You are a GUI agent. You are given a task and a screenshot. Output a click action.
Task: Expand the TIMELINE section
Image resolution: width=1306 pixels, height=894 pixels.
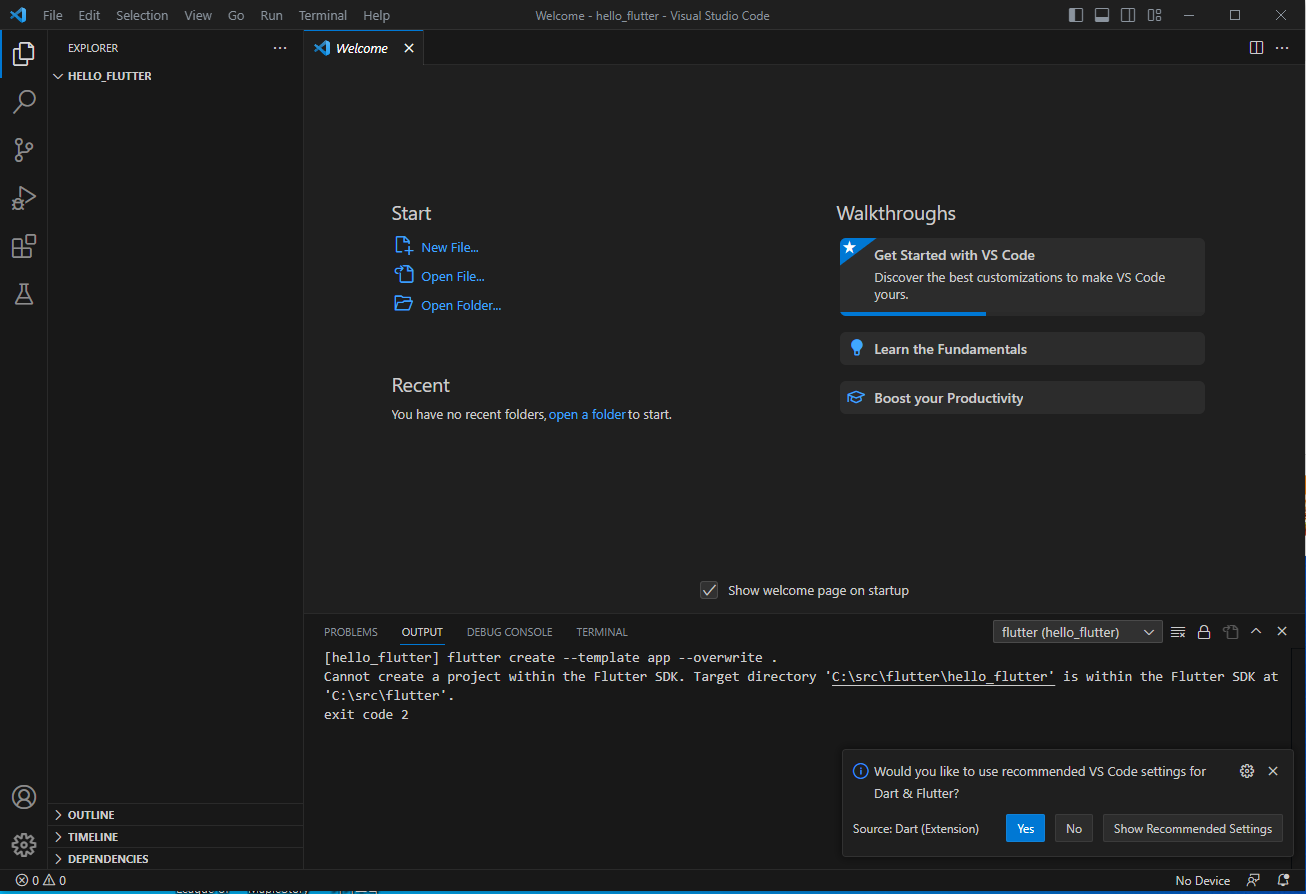(x=175, y=837)
